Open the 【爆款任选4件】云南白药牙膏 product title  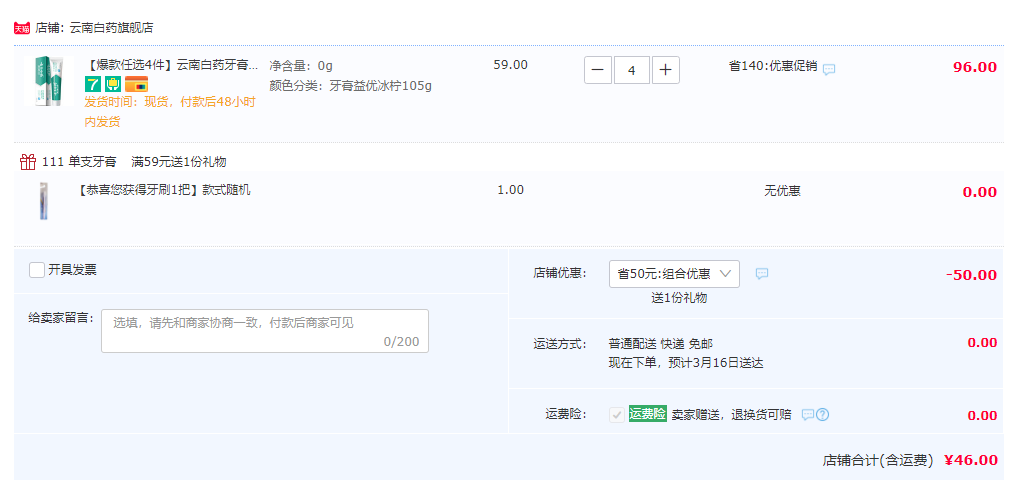point(172,65)
